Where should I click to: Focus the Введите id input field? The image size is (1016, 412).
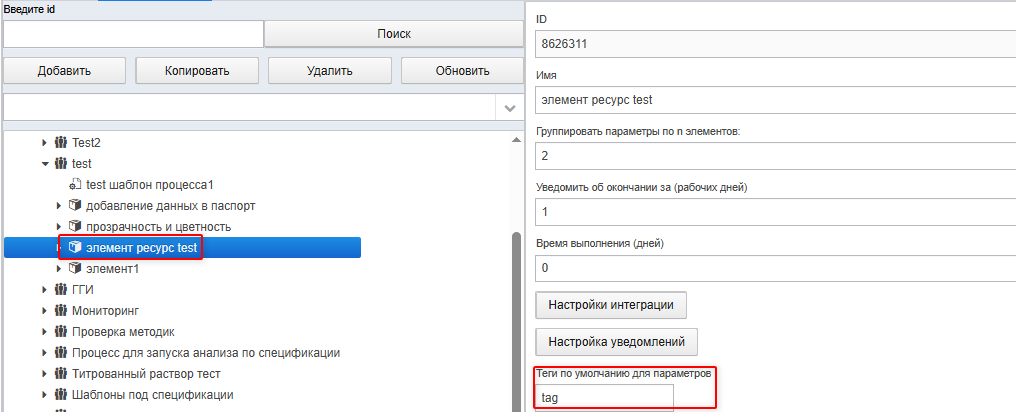[133, 34]
